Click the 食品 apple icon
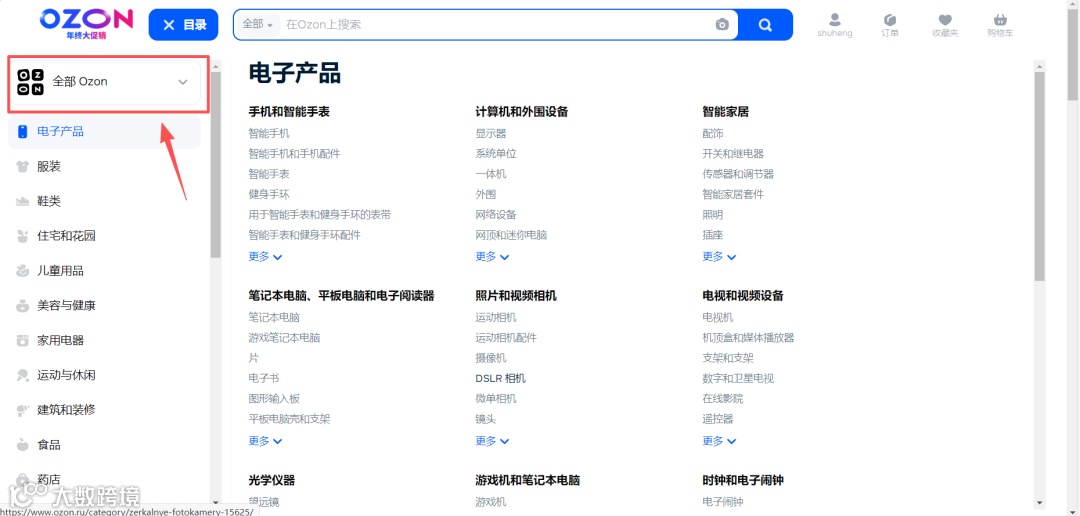Image resolution: width=1080 pixels, height=516 pixels. click(23, 445)
